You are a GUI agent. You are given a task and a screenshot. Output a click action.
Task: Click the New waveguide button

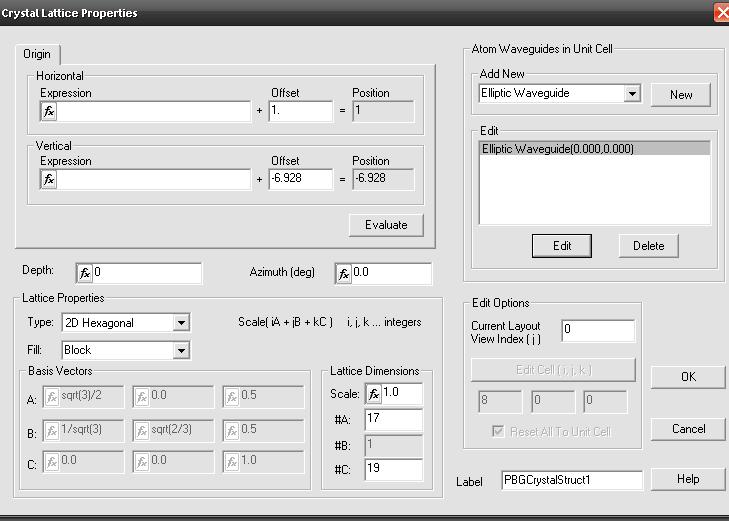[681, 95]
